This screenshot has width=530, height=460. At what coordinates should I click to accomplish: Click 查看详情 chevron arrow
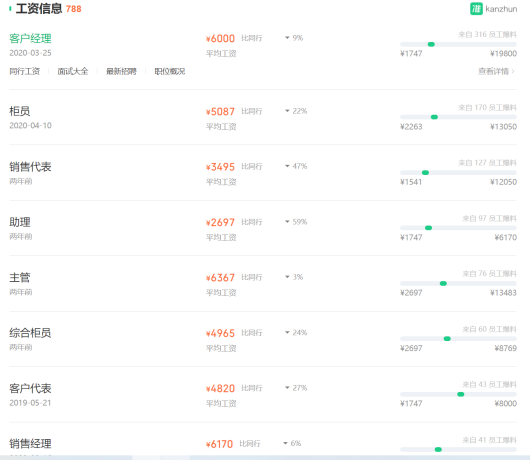pos(513,71)
